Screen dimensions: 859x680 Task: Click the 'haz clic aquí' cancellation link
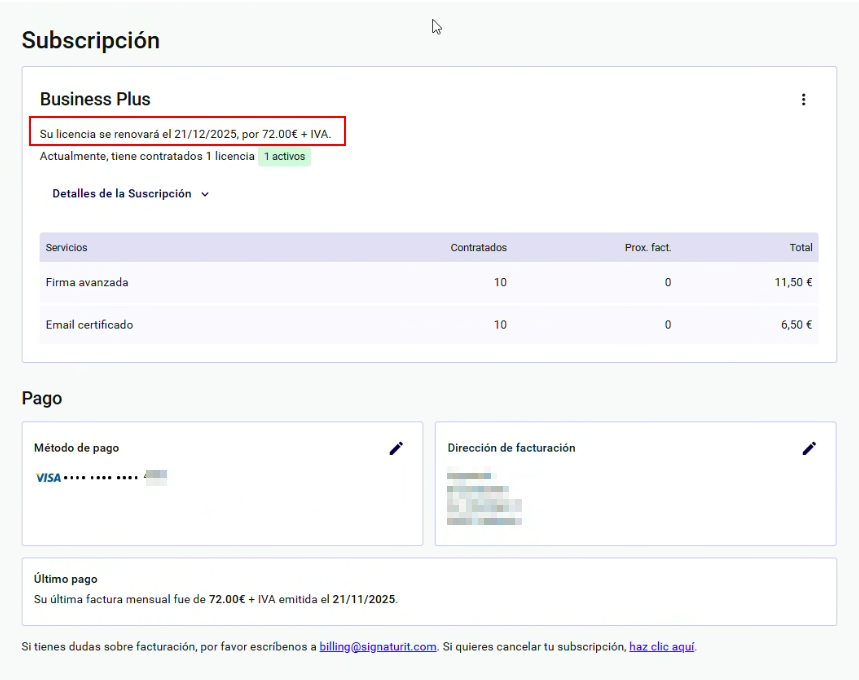[x=662, y=647]
